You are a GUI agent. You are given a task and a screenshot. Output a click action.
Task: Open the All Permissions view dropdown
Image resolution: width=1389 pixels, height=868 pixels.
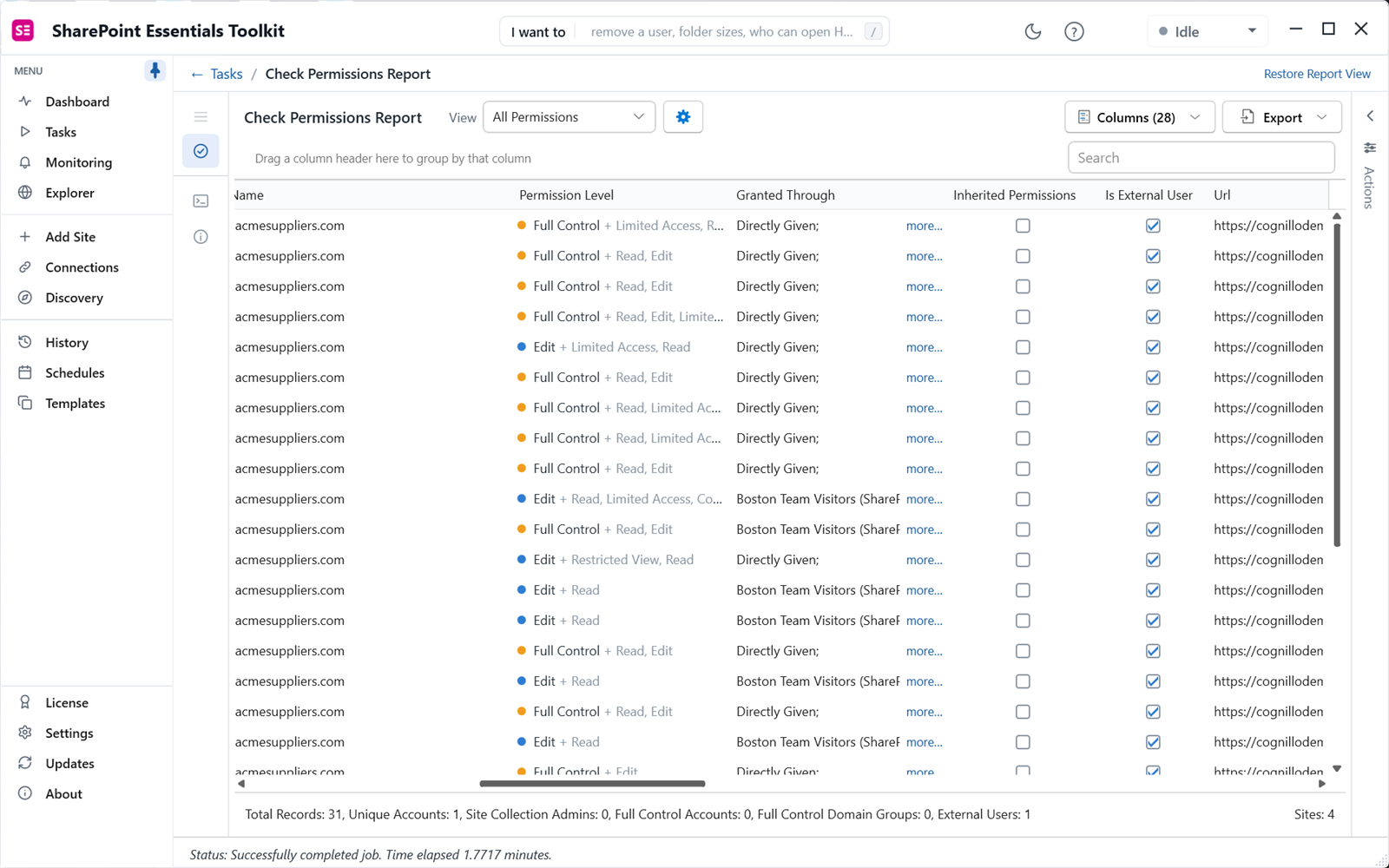coord(569,117)
